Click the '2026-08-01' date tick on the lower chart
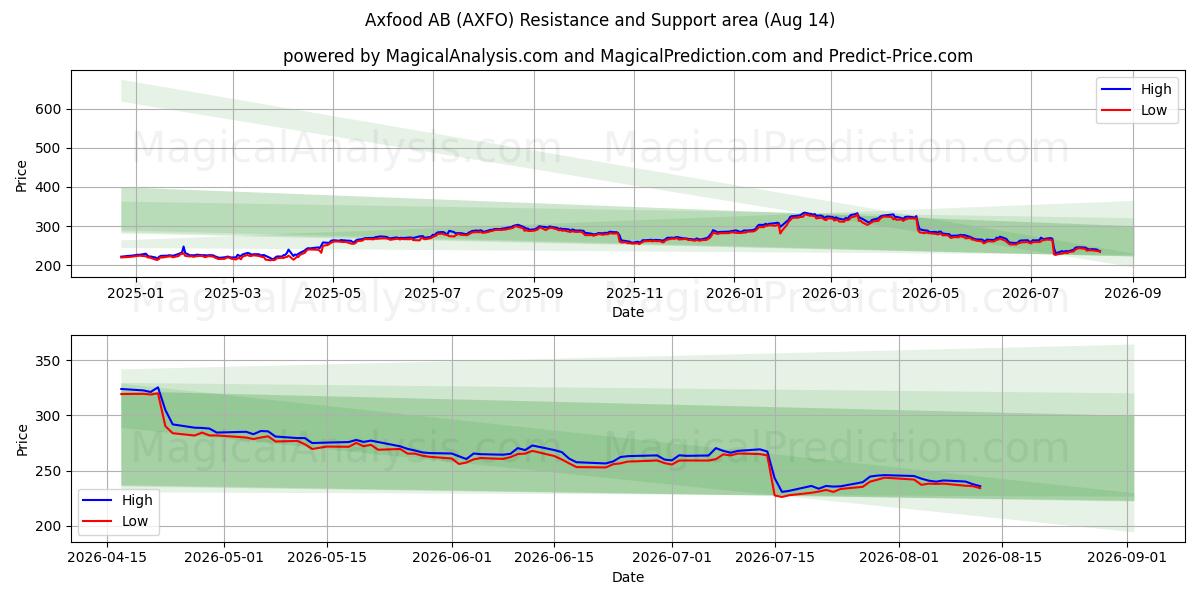 (x=900, y=558)
